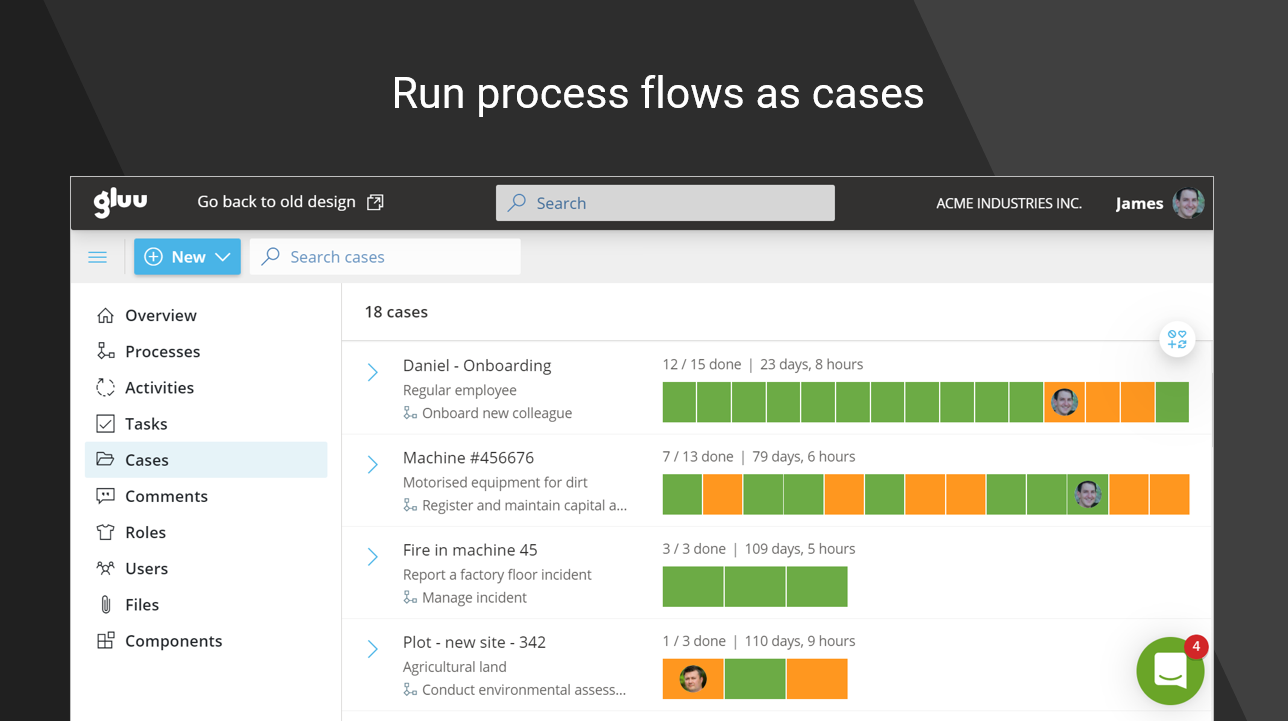Click the Components icon in sidebar
1288x721 pixels.
point(105,641)
